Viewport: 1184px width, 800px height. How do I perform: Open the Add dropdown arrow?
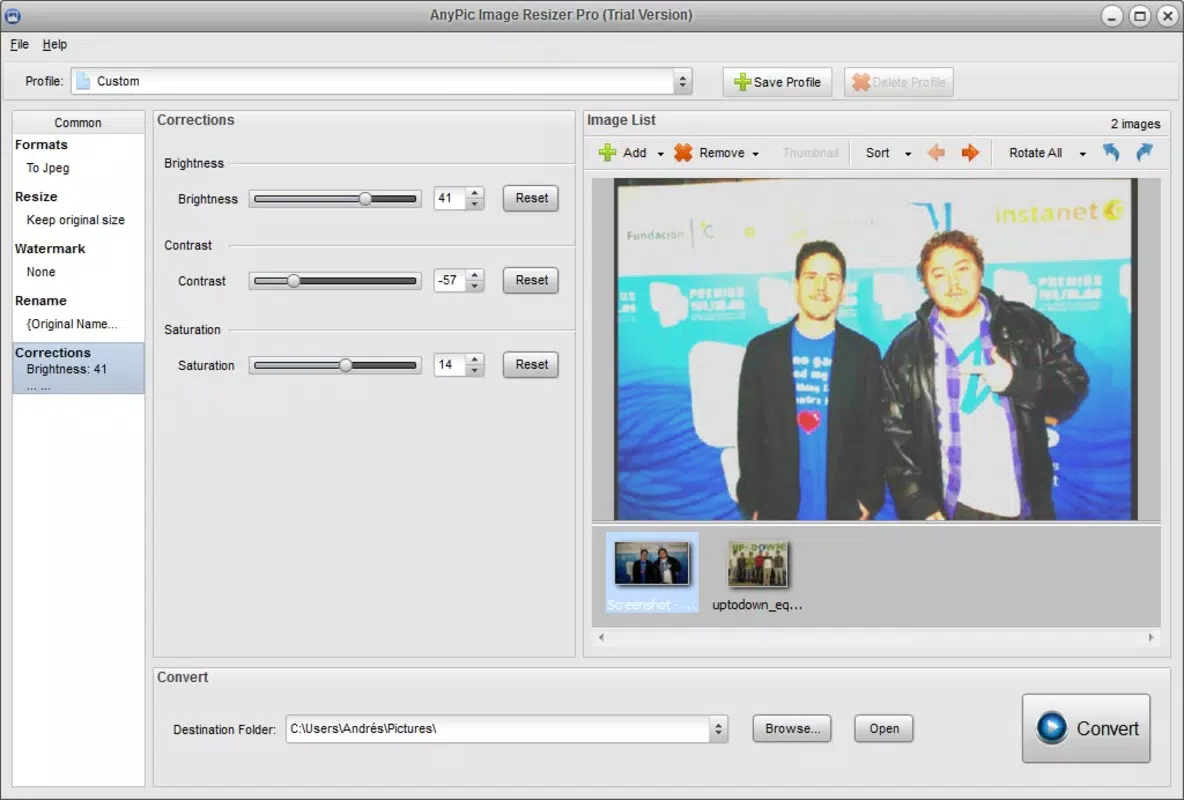click(661, 153)
